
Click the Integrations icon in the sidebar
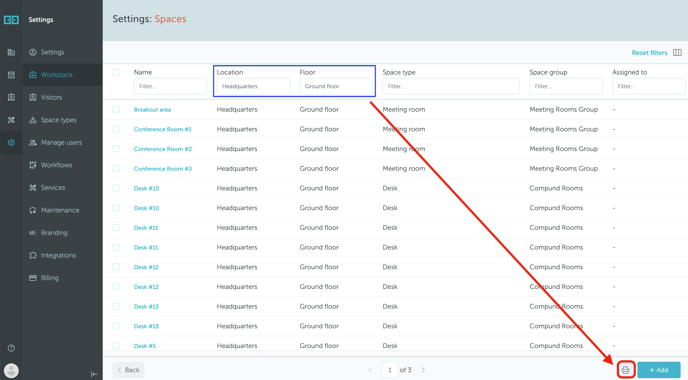(32, 255)
